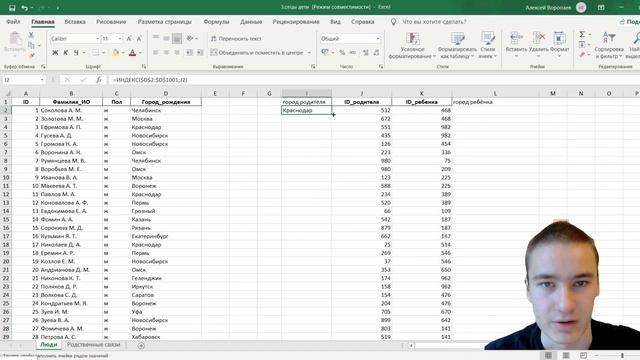Open alignment group dialog launcher
Viewport: 640px width, 360px height.
click(313, 66)
